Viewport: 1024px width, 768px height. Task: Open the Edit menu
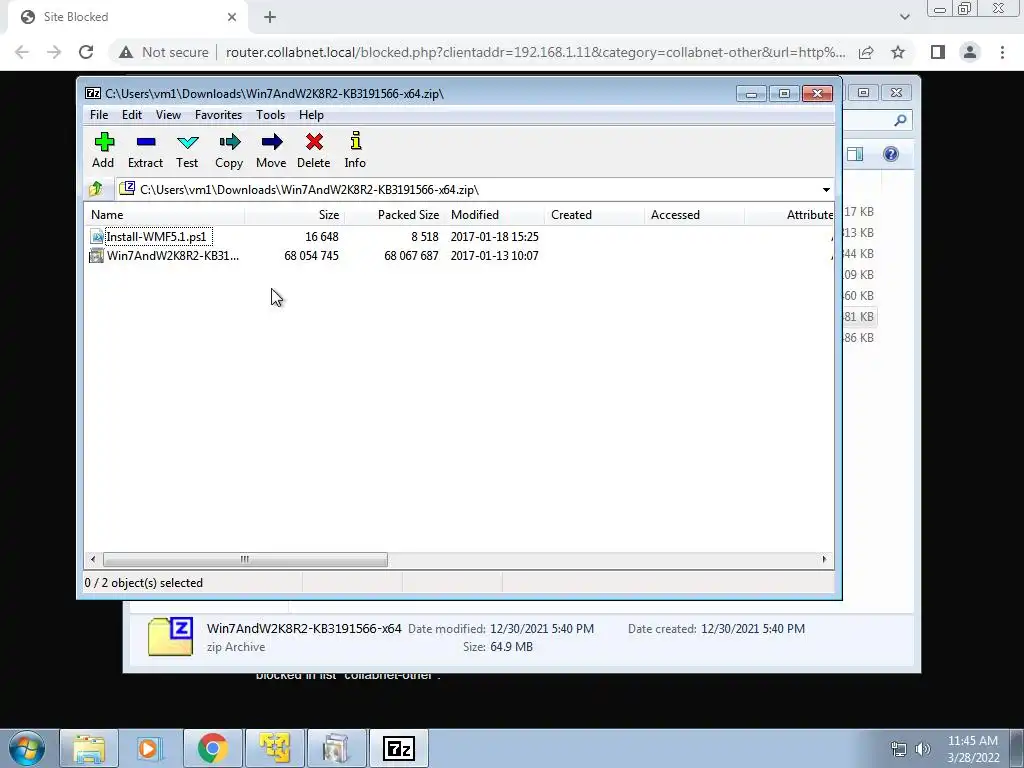coord(132,115)
